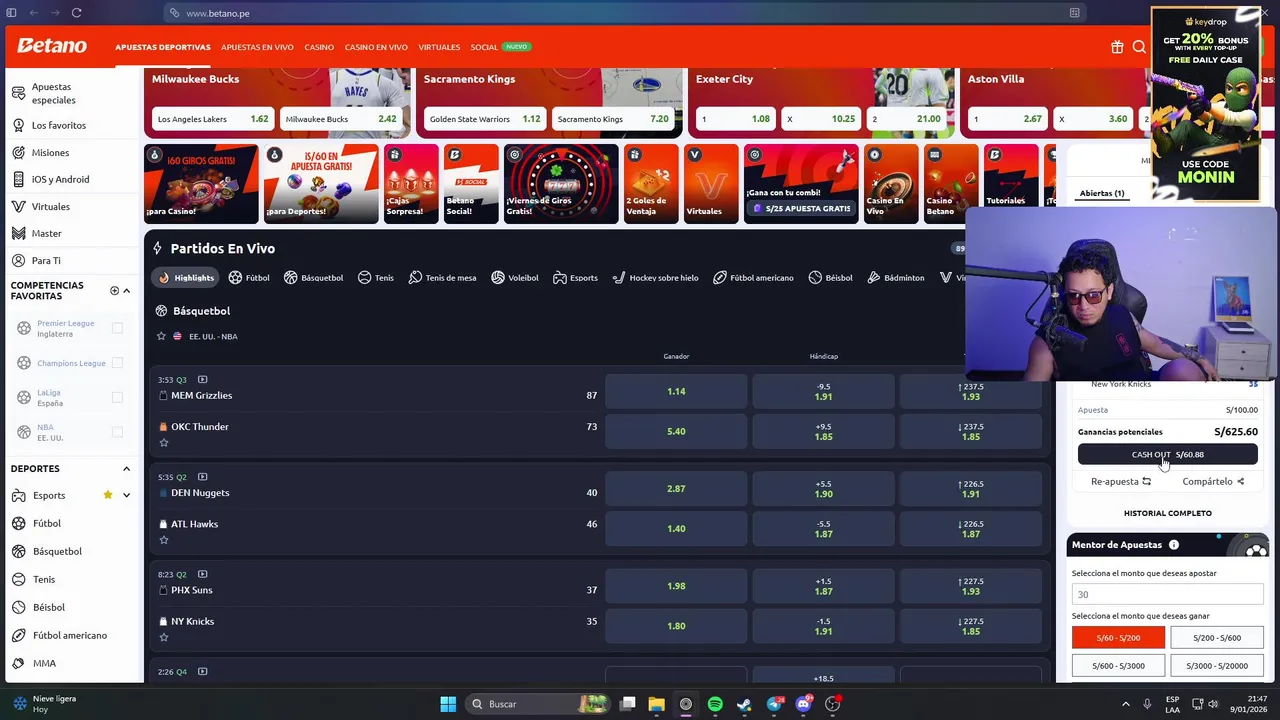Reload the page with browser refresh icon
The width and height of the screenshot is (1280, 720).
tap(76, 13)
